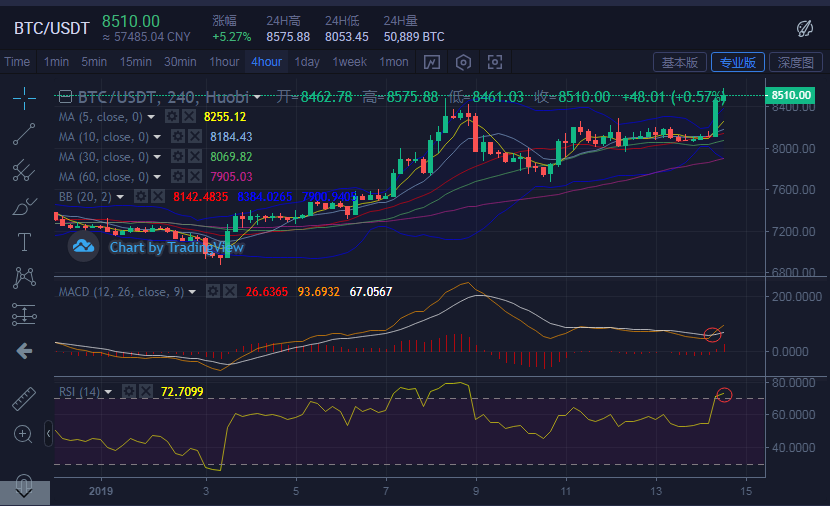Switch to 专业版 professional view
This screenshot has width=830, height=506.
[737, 62]
